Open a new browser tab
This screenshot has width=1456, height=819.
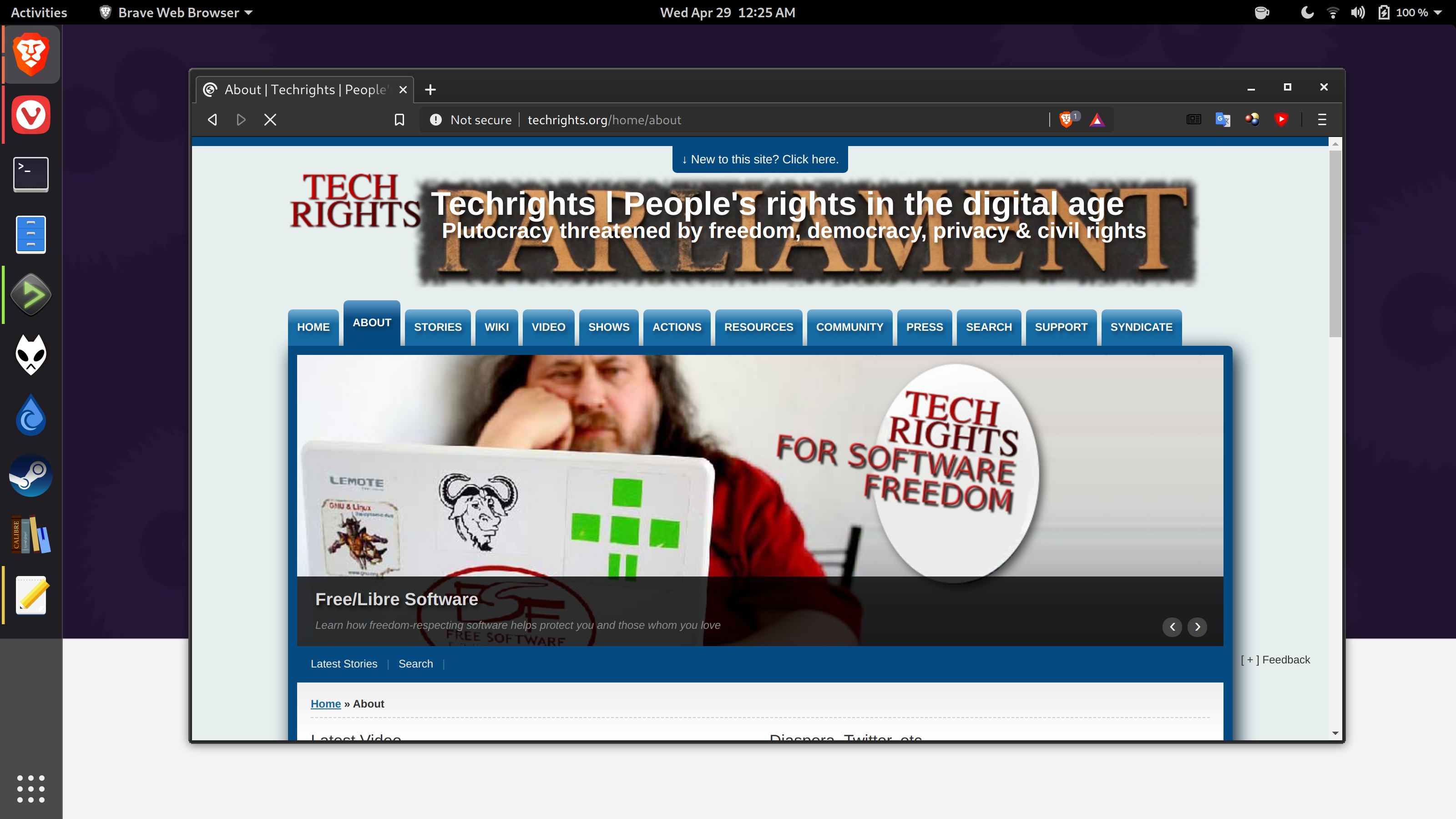[x=430, y=89]
